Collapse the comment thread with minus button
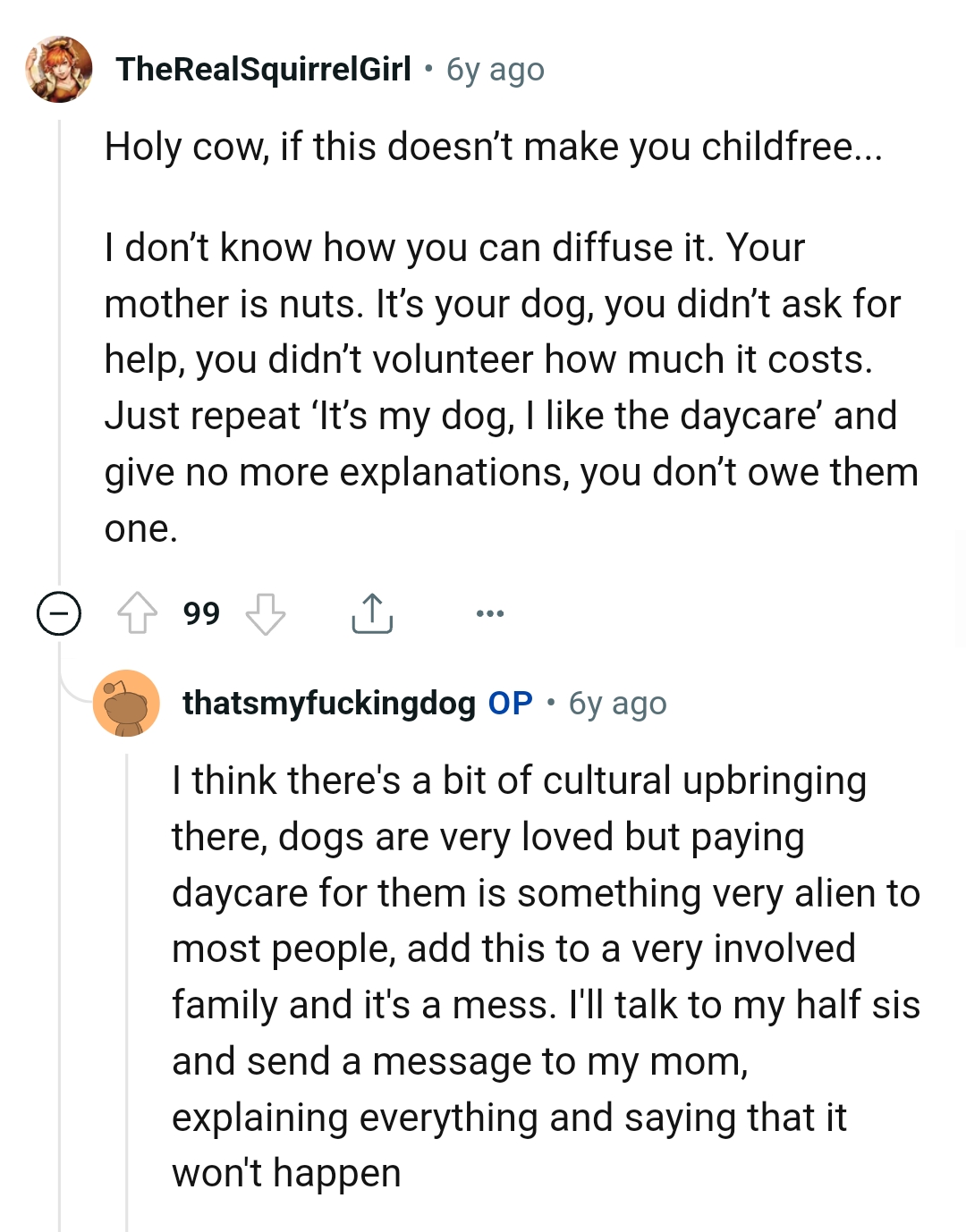 (x=59, y=613)
